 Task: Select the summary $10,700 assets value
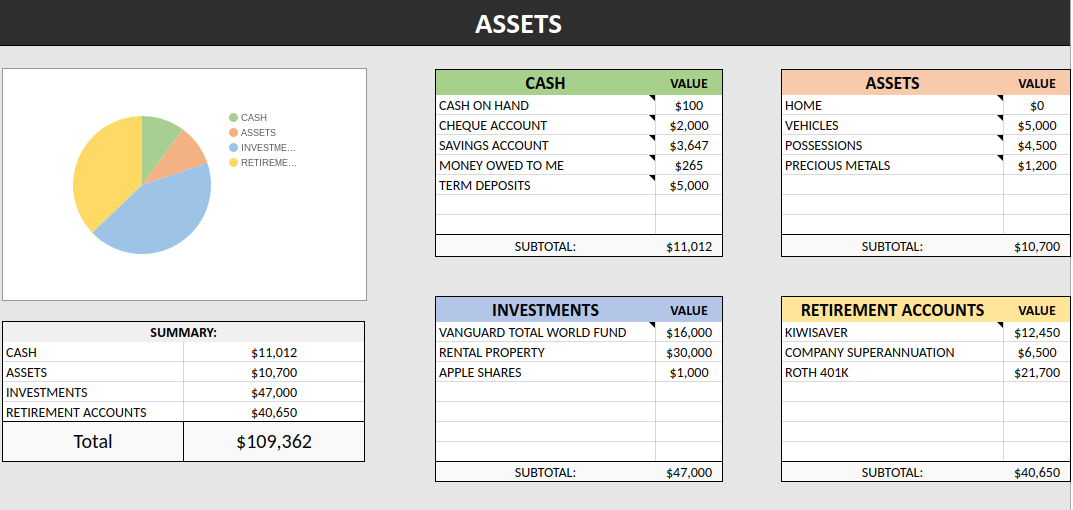coord(274,372)
